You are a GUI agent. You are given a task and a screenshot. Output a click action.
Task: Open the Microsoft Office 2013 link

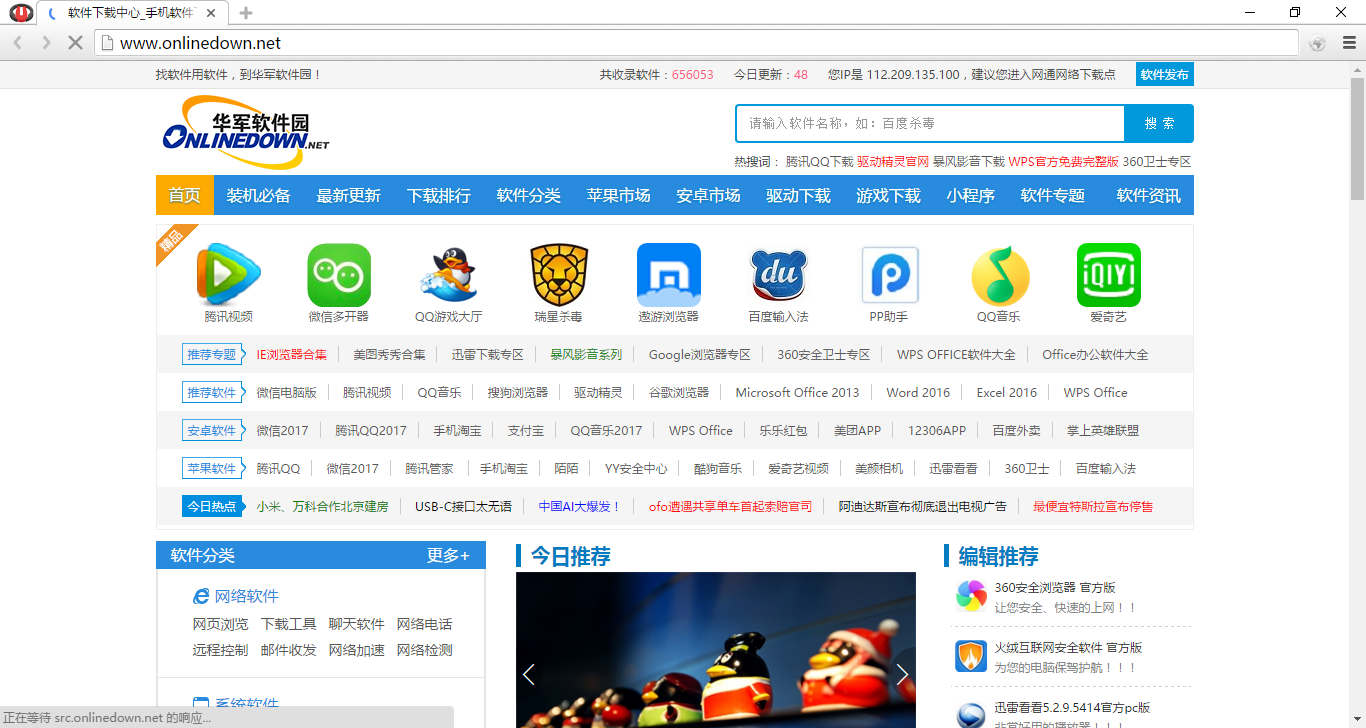point(797,392)
